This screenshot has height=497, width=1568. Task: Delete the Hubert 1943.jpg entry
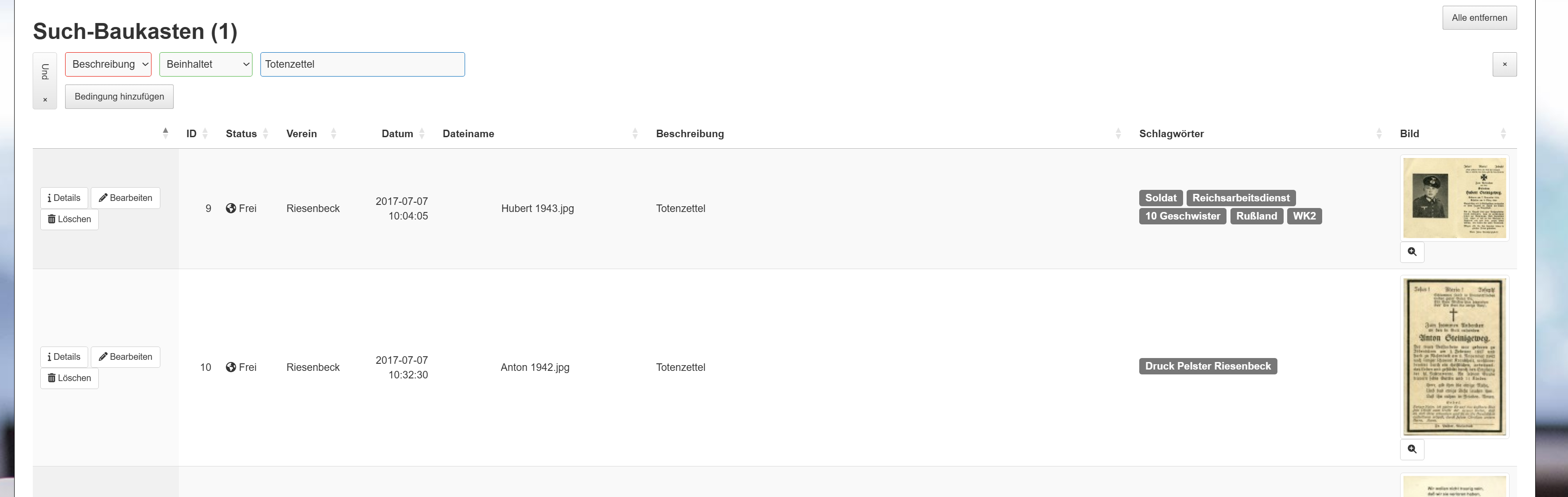point(70,220)
